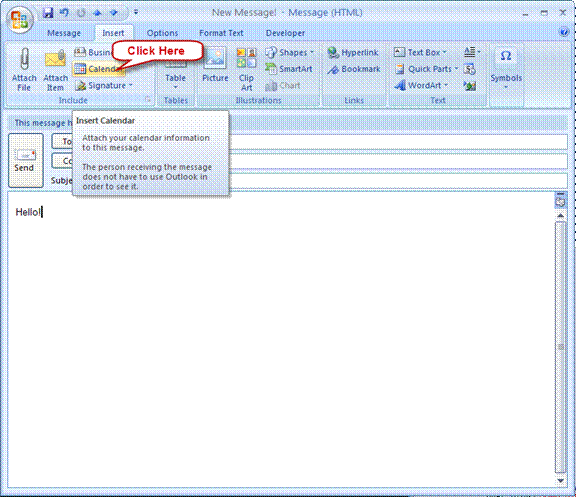Screen dimensions: 576x497
Task: Close the New Message window
Action: [x=562, y=13]
